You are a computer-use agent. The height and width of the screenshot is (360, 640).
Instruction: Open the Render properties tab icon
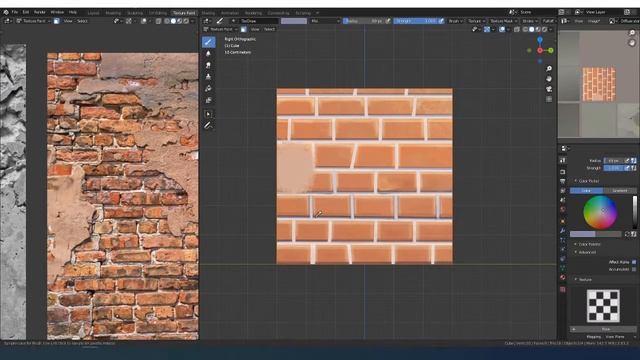563,172
